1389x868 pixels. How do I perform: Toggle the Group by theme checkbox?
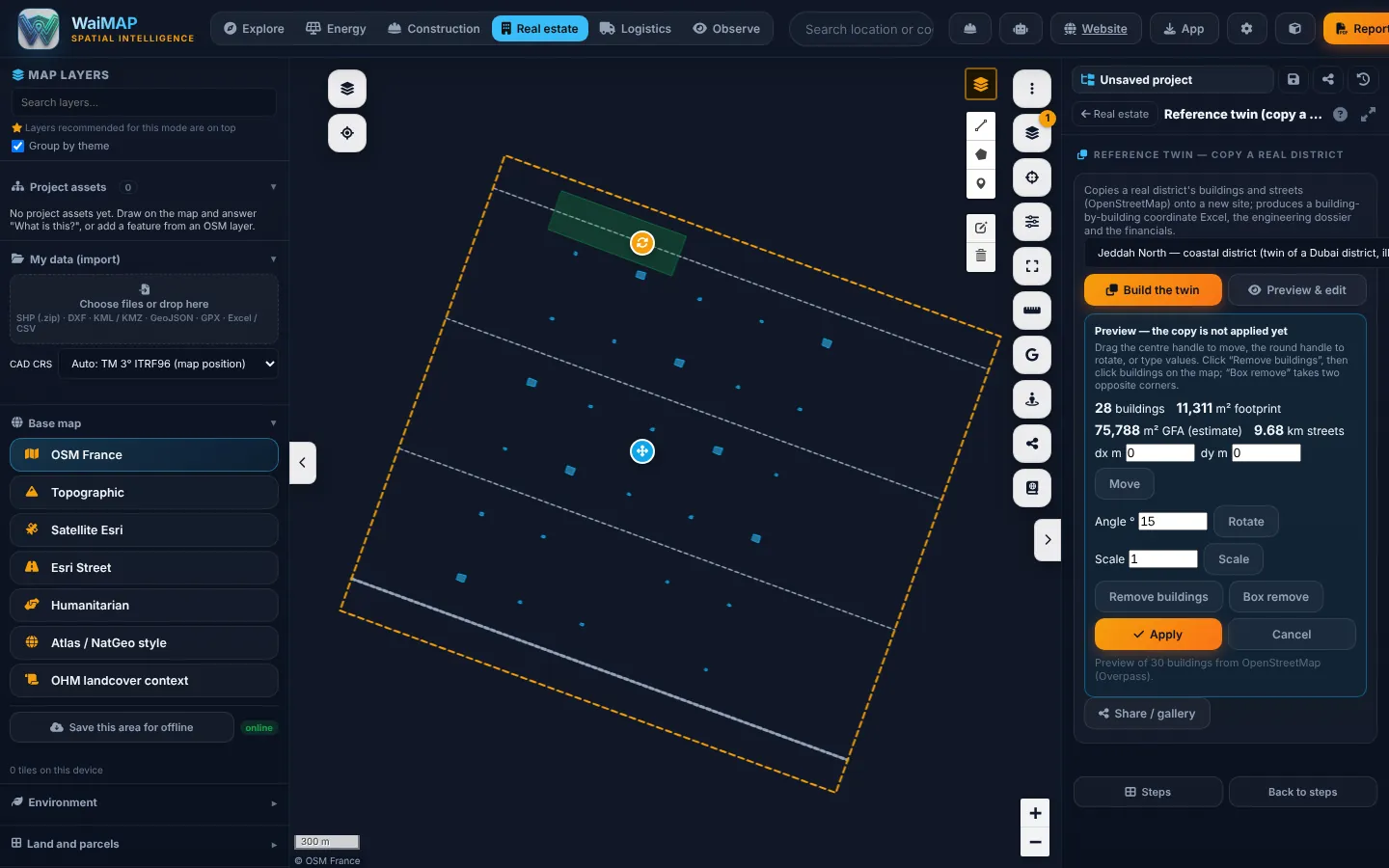[x=17, y=147]
